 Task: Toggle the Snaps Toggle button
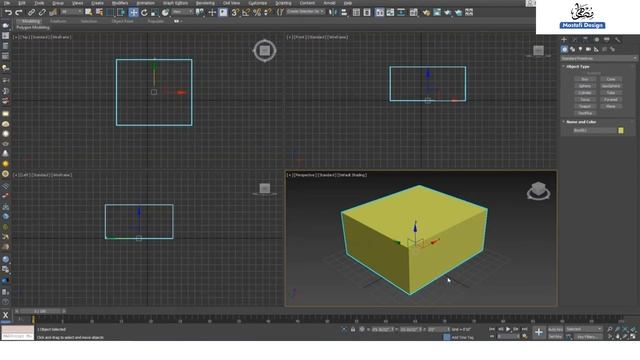coord(235,13)
